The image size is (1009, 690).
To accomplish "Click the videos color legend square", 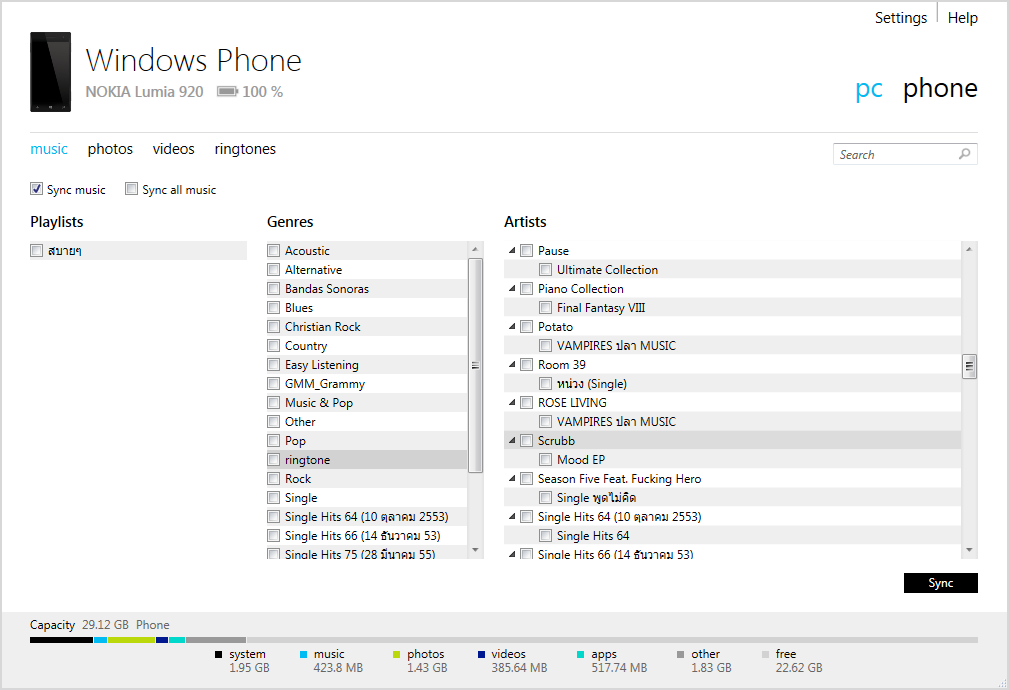I will click(x=481, y=654).
